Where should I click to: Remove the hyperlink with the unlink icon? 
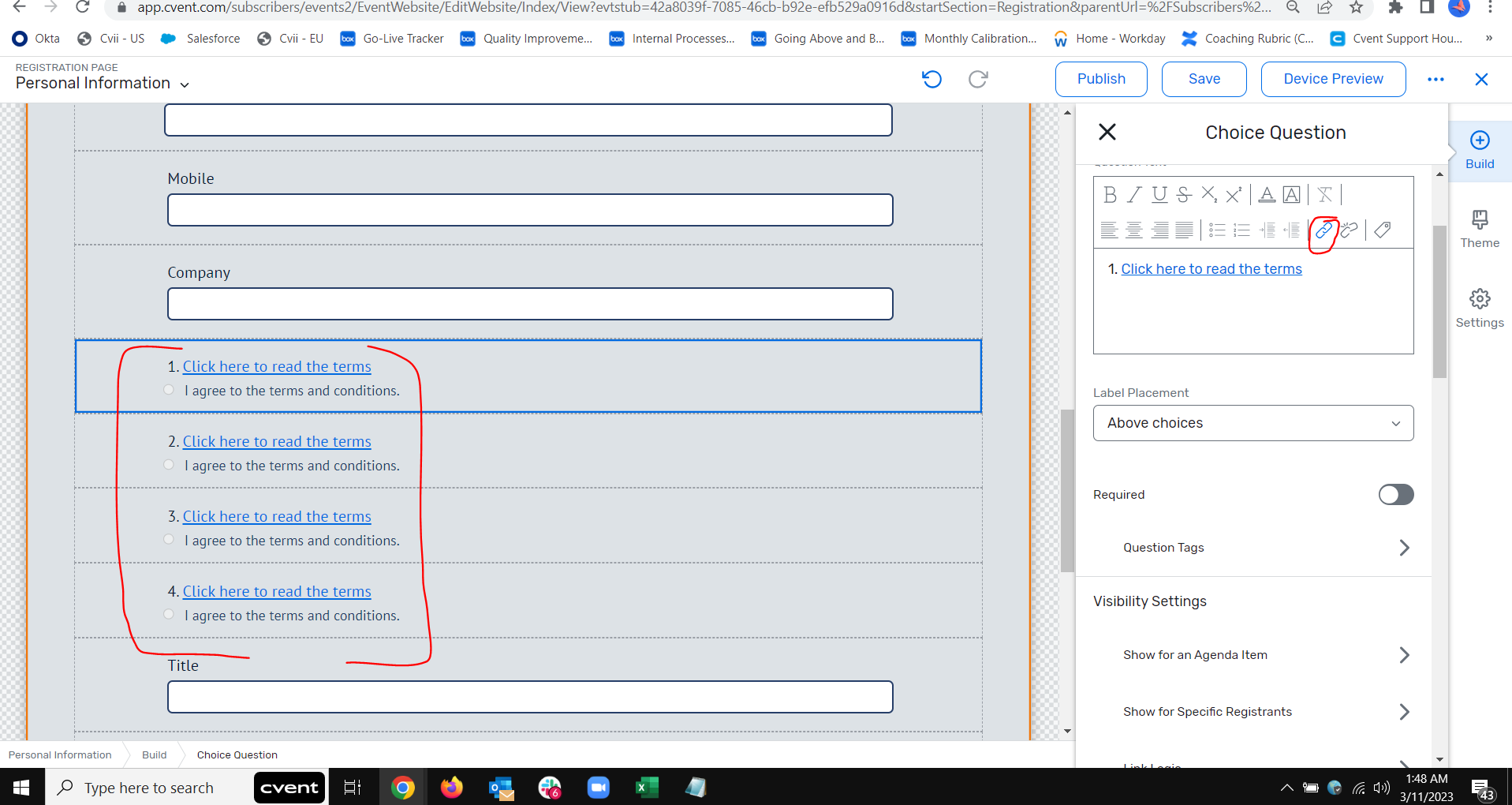point(1349,230)
